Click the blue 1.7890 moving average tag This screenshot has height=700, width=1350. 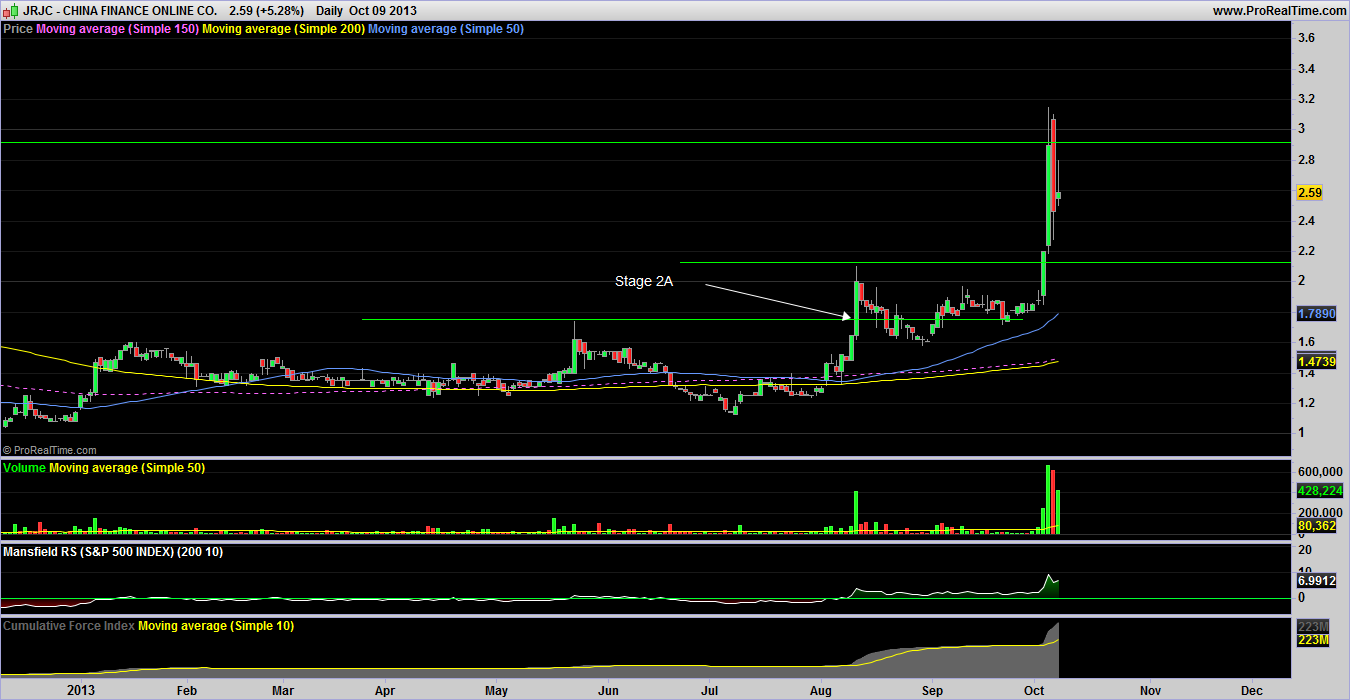[1313, 314]
